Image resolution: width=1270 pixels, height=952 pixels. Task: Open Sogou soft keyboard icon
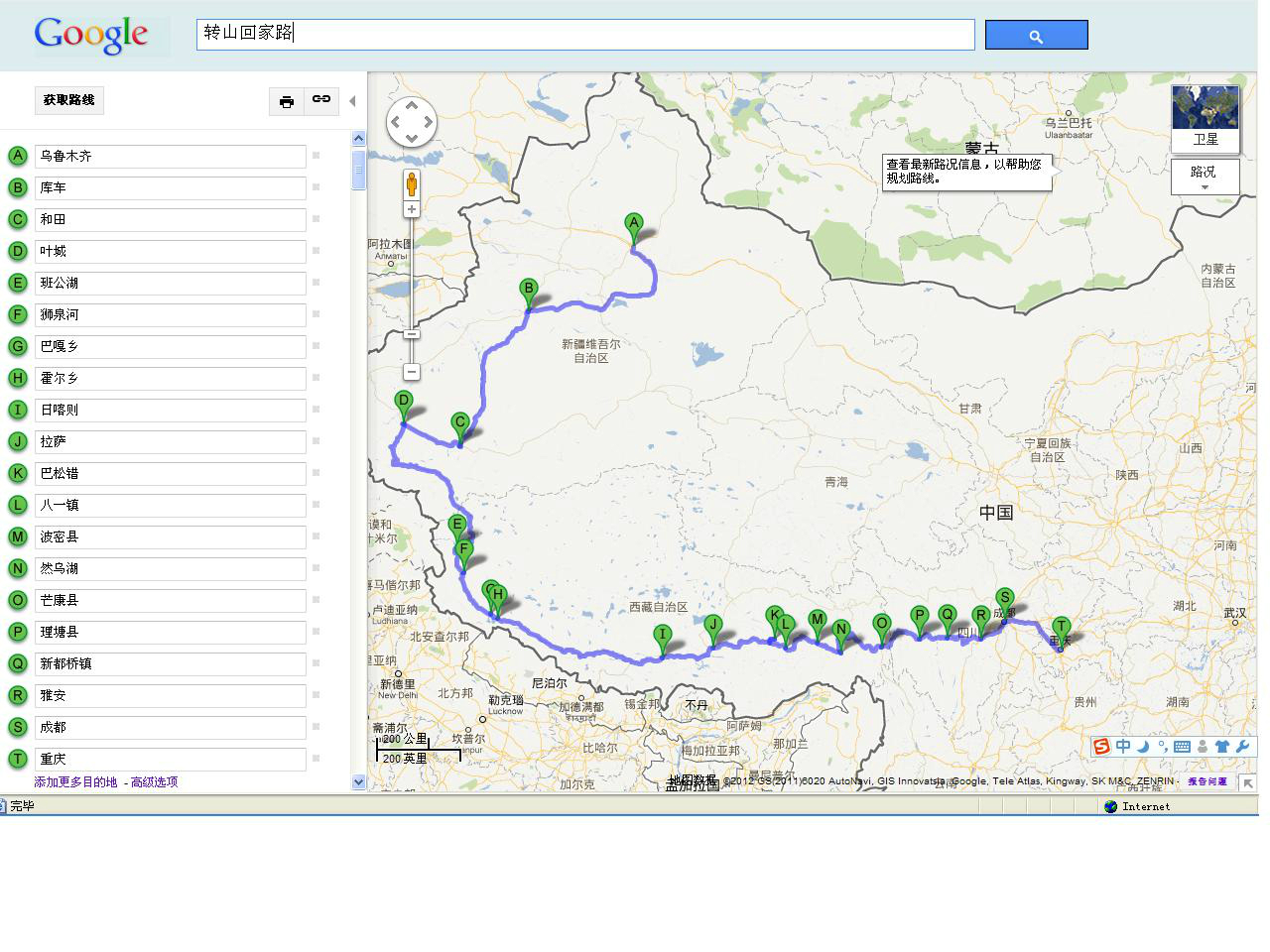point(1182,747)
